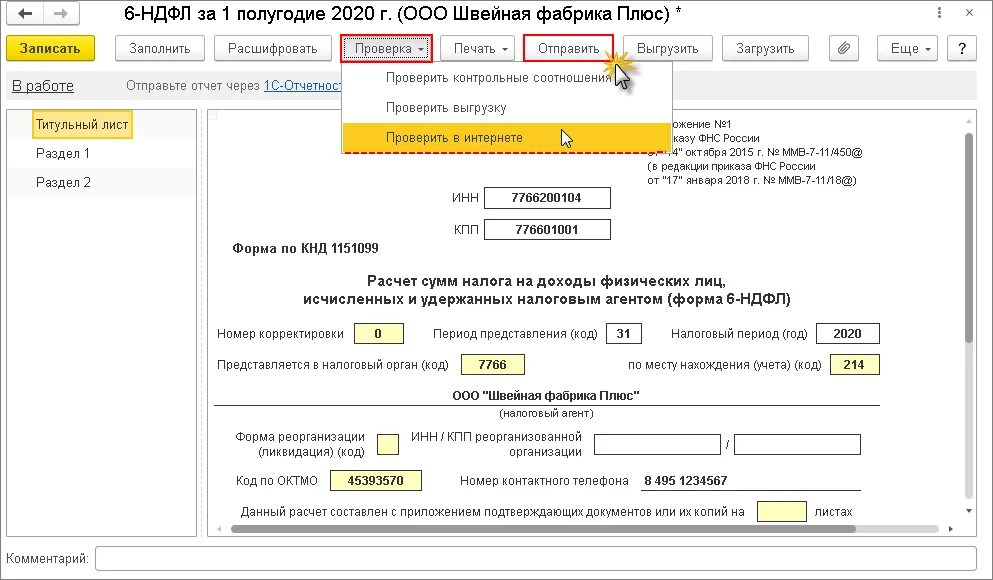Save the report with Записать

(50, 48)
